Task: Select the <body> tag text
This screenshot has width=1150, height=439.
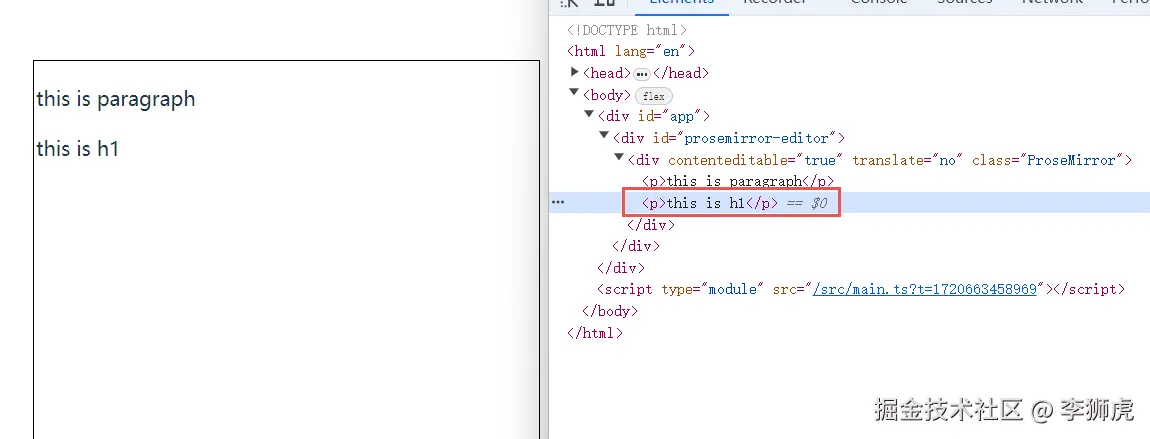Action: click(x=607, y=95)
